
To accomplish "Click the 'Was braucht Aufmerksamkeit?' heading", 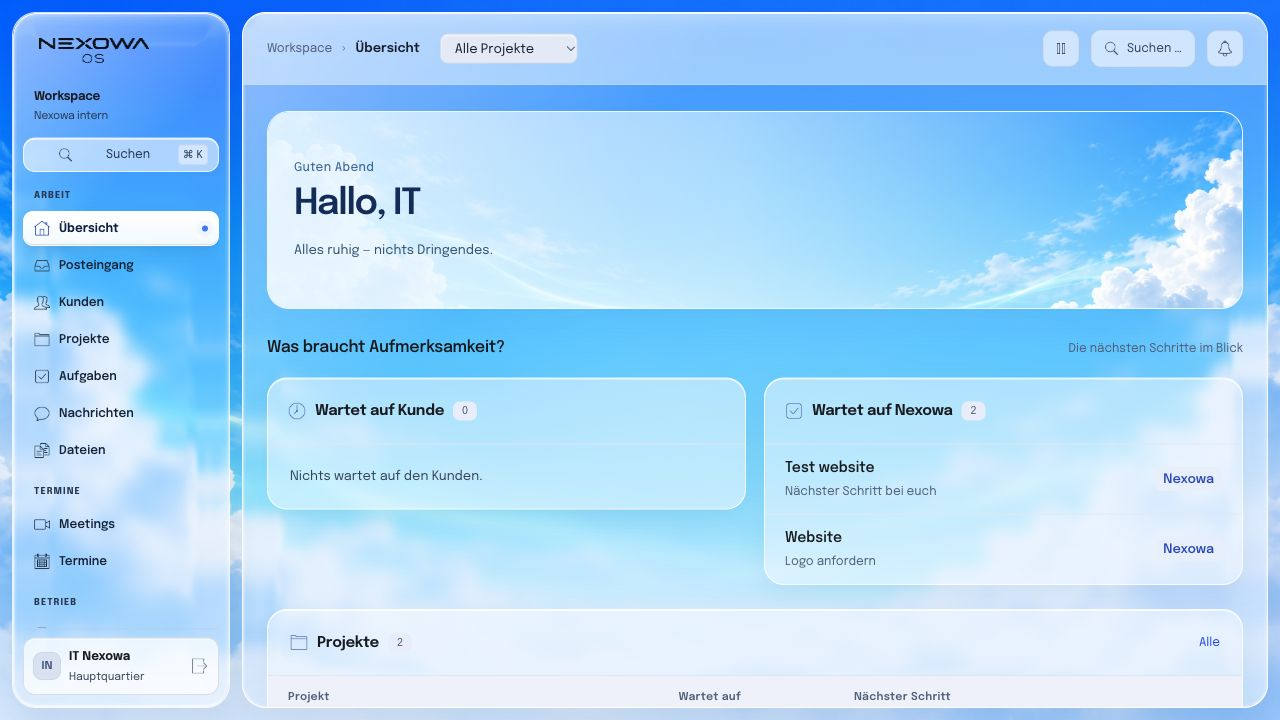I will point(386,347).
